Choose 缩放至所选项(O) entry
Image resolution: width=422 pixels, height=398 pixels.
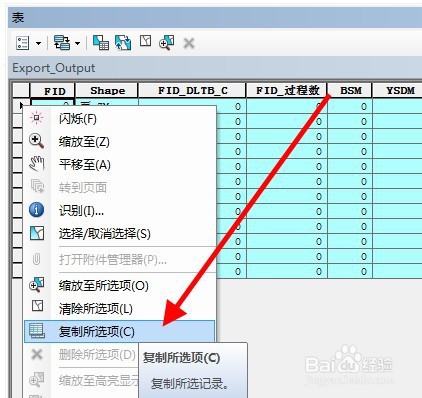pos(120,286)
